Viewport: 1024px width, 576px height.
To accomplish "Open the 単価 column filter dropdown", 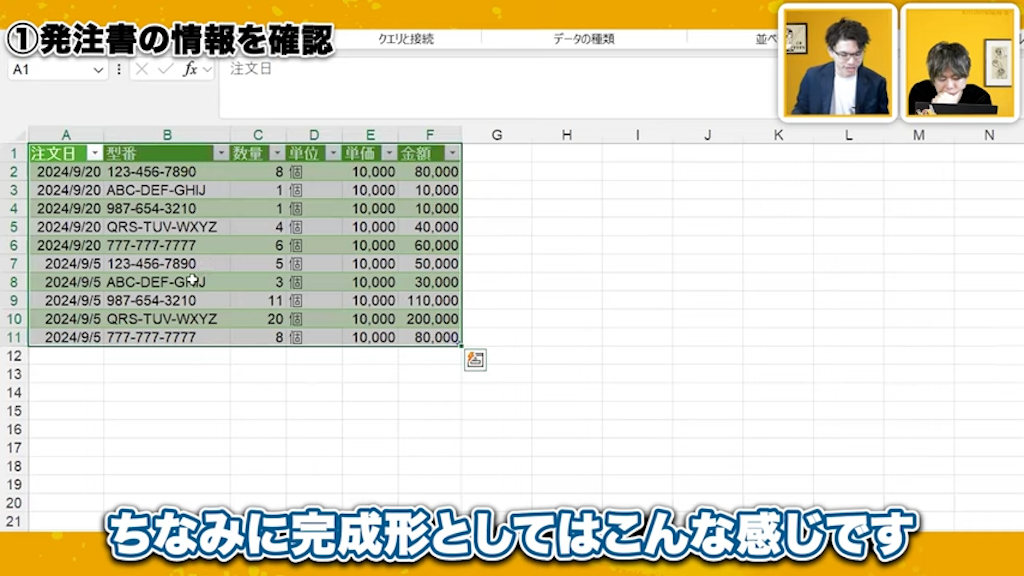I will (388, 152).
